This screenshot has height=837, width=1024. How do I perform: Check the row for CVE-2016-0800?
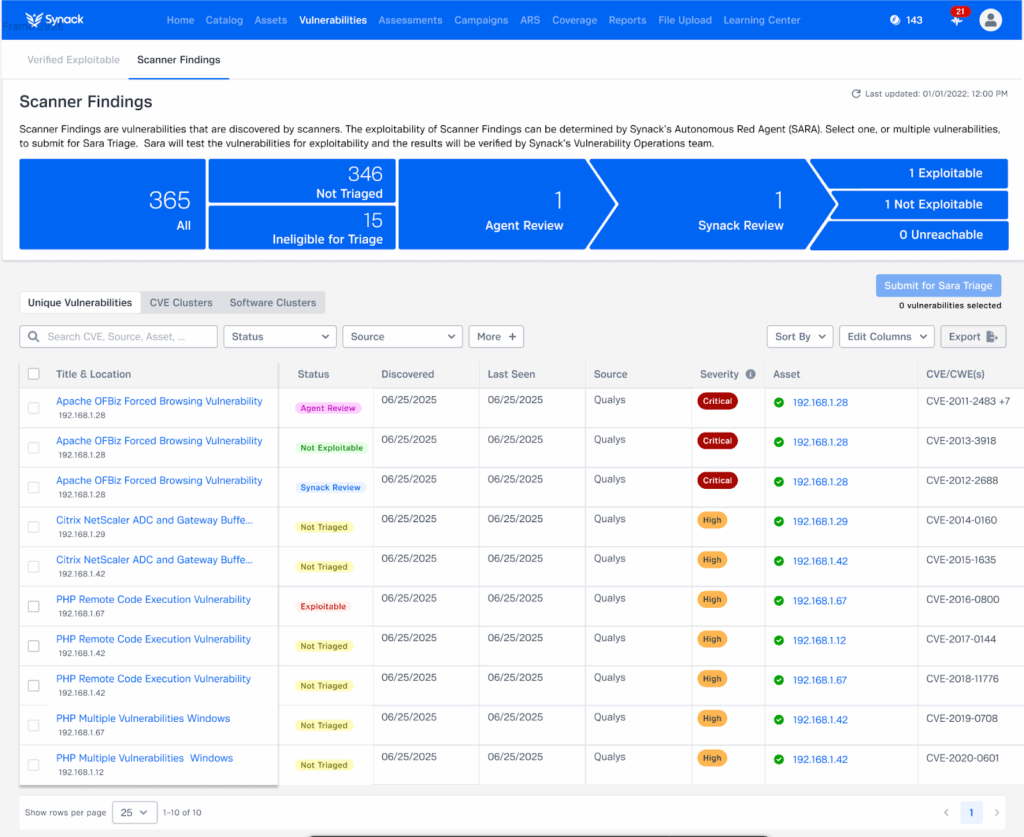[x=34, y=606]
